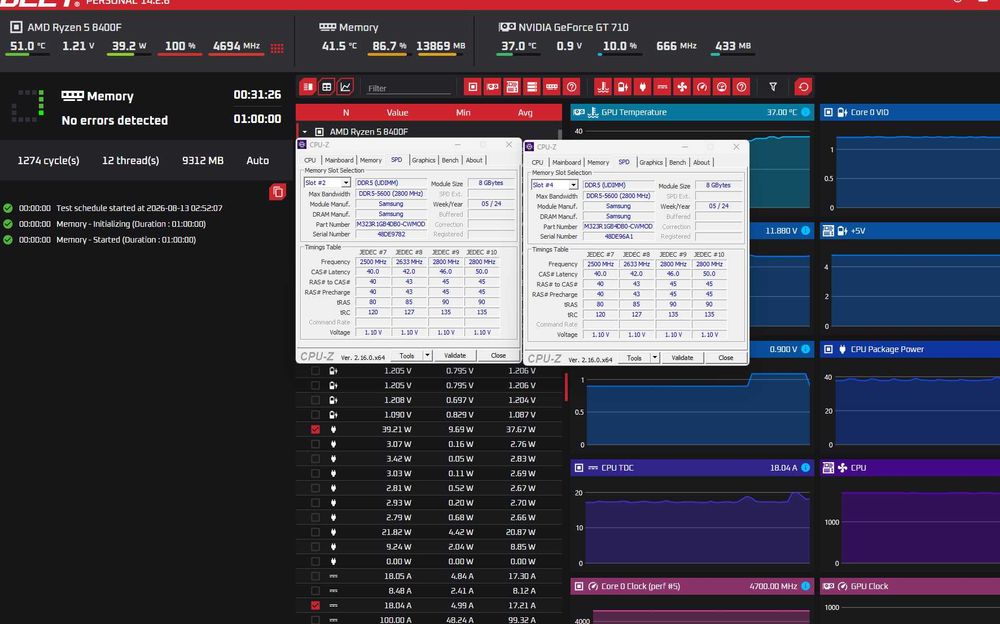Click the question-mark icon after memory filter
Image resolution: width=1000 pixels, height=624 pixels.
(x=571, y=87)
